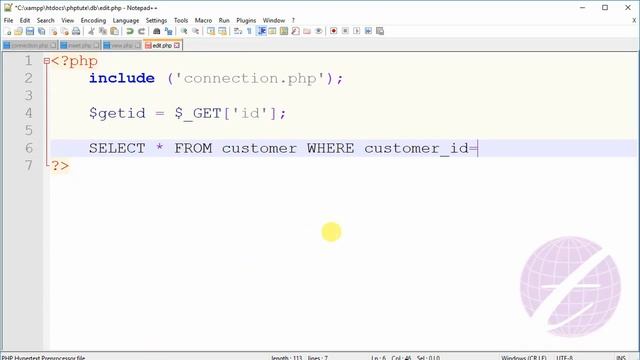The width and height of the screenshot is (640, 360).
Task: Play back recorded macro icon
Action: (356, 31)
